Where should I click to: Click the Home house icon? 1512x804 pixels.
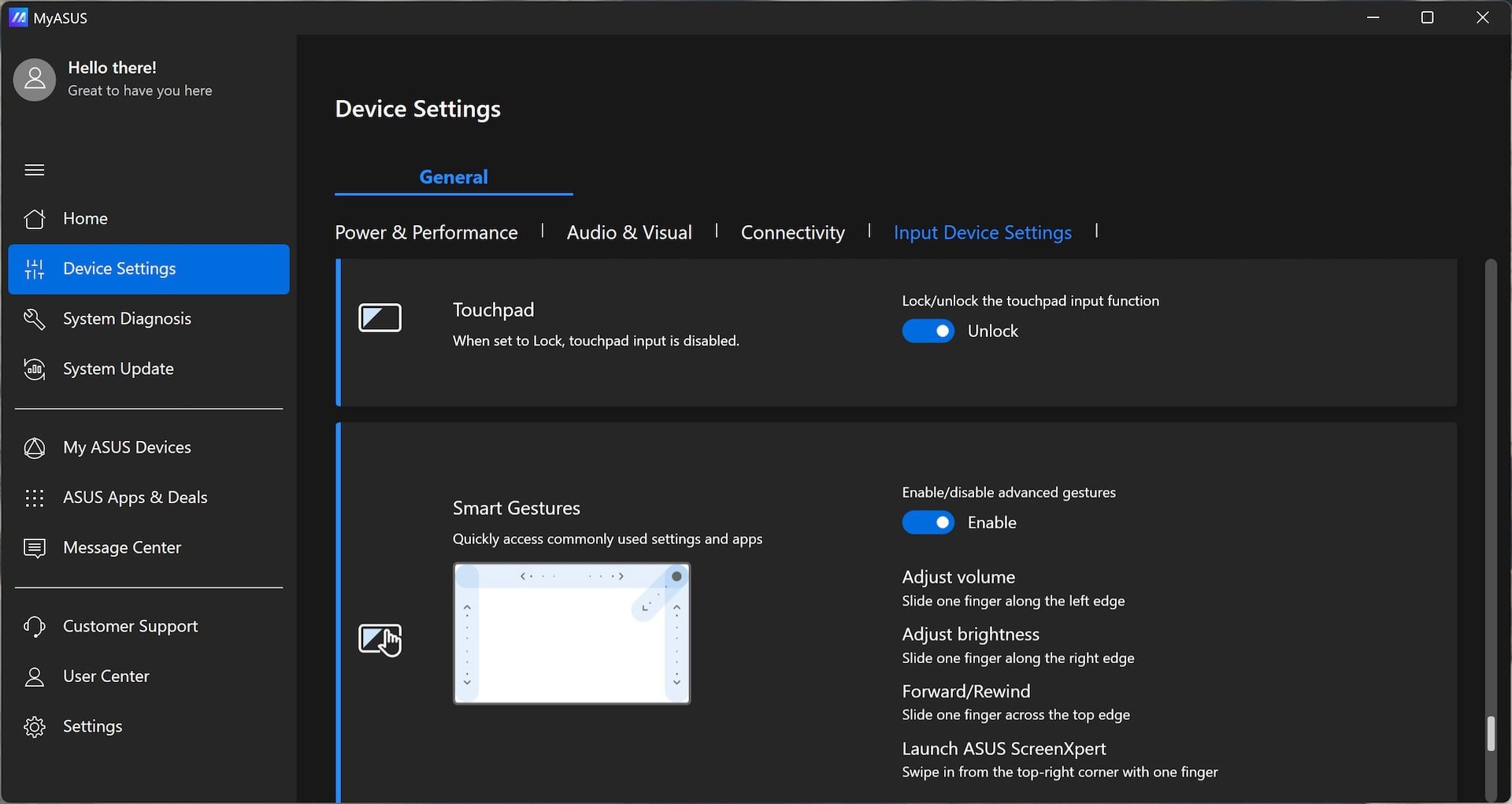click(x=35, y=218)
